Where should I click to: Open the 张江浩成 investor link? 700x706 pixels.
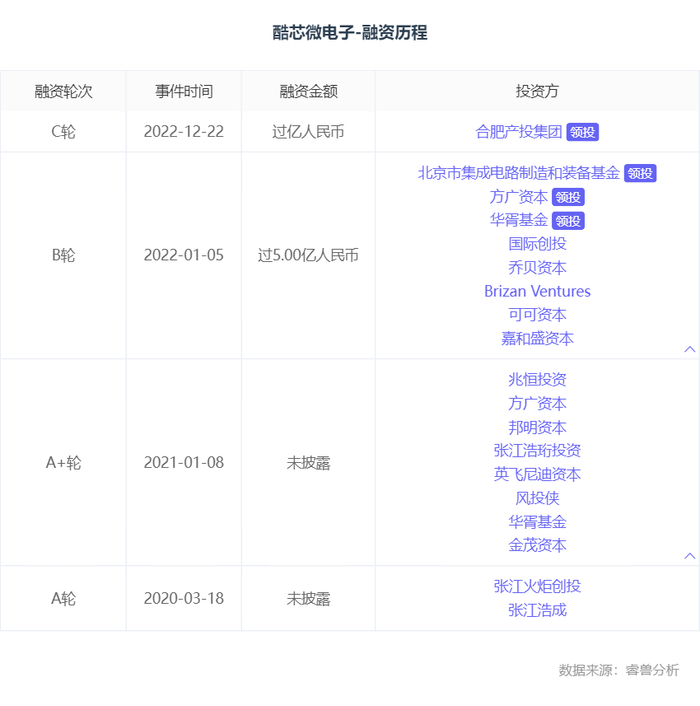[537, 610]
